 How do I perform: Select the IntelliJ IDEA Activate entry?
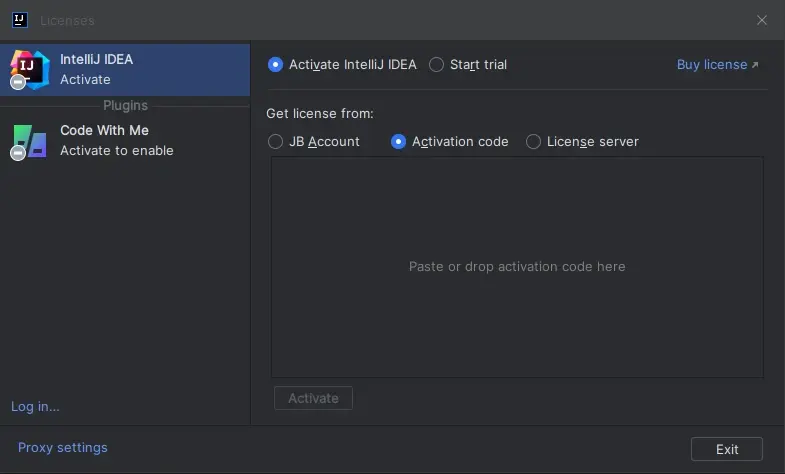coord(125,69)
